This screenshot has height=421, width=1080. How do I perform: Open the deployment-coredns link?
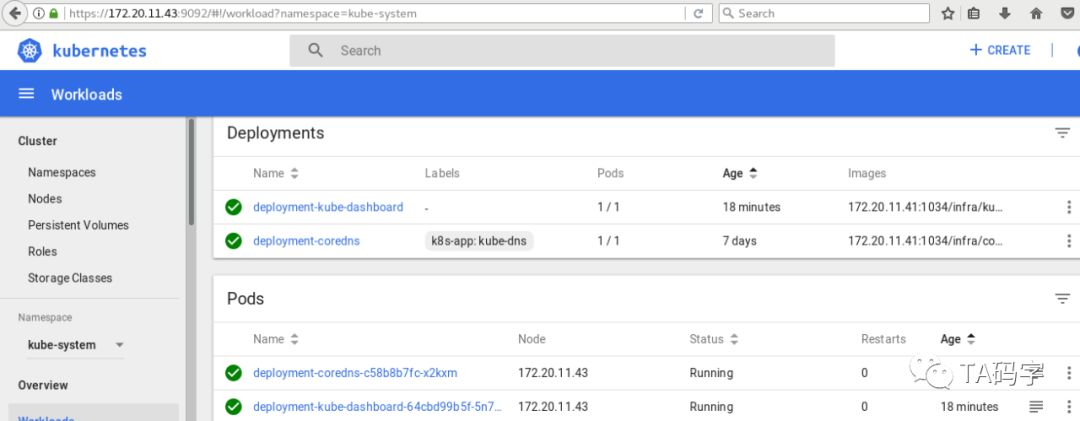pyautogui.click(x=306, y=241)
